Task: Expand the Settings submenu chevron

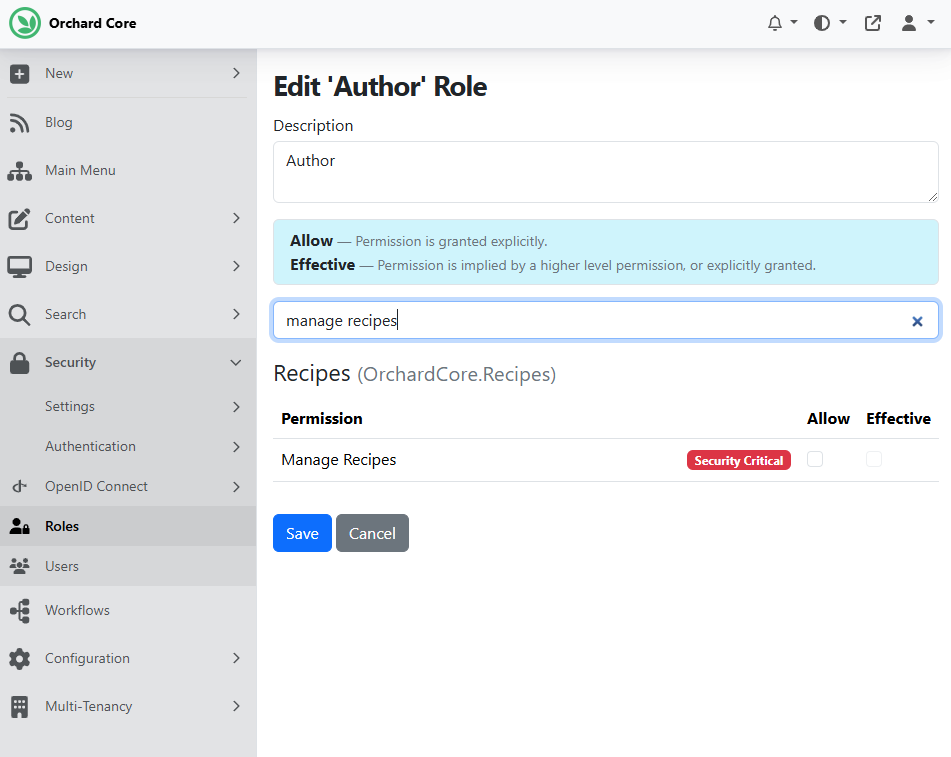Action: click(237, 407)
